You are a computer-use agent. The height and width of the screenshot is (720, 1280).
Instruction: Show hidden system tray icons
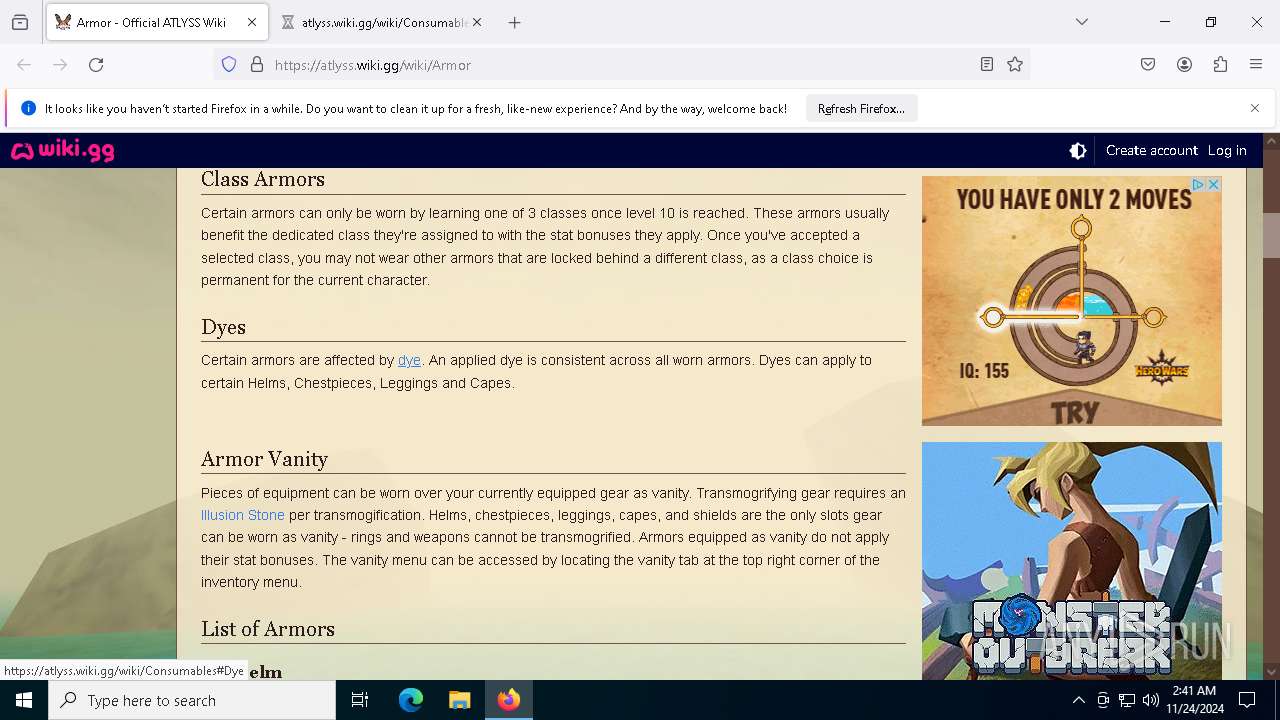click(x=1078, y=700)
